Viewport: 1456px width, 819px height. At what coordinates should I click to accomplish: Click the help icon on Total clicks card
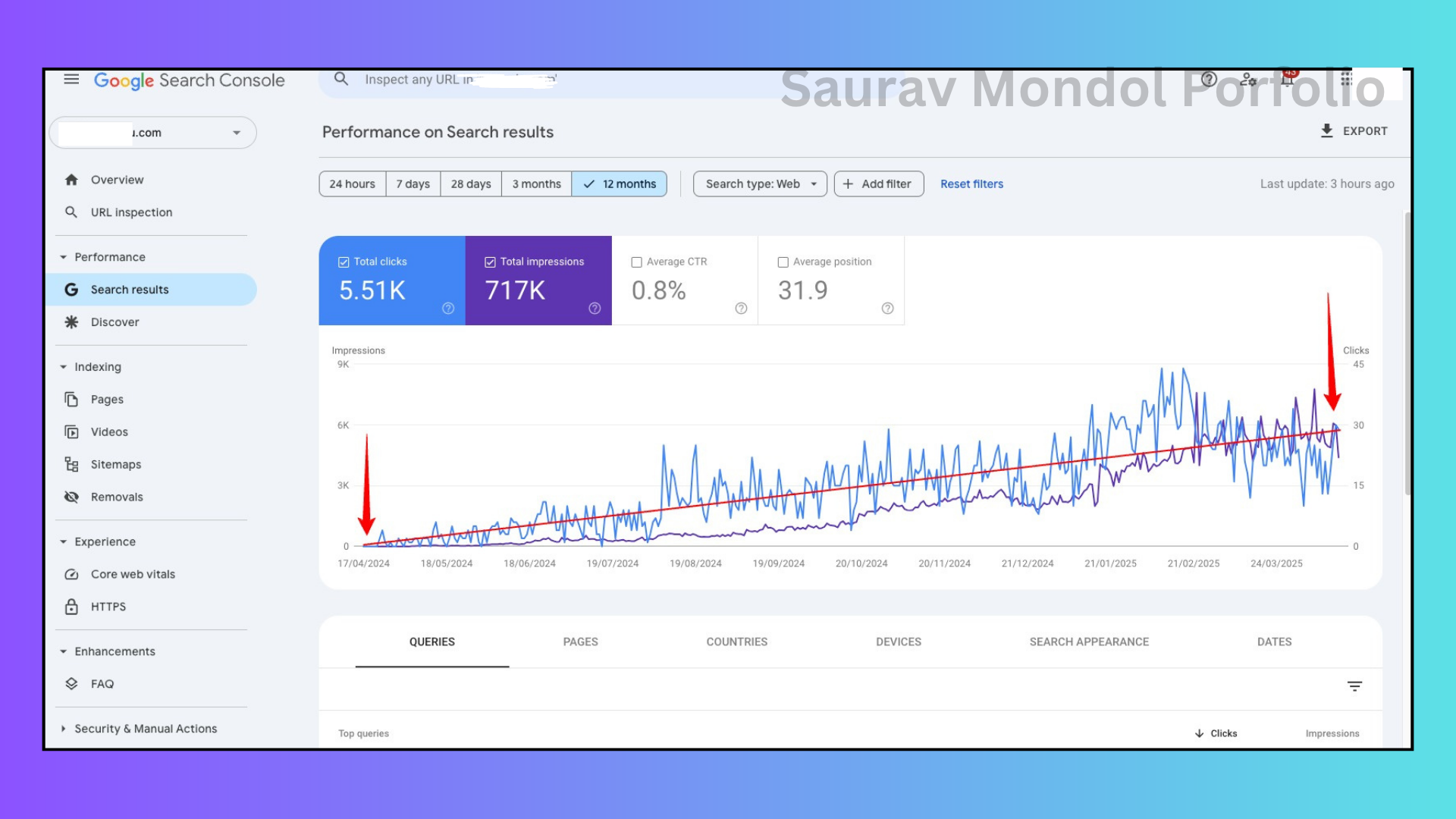click(448, 308)
